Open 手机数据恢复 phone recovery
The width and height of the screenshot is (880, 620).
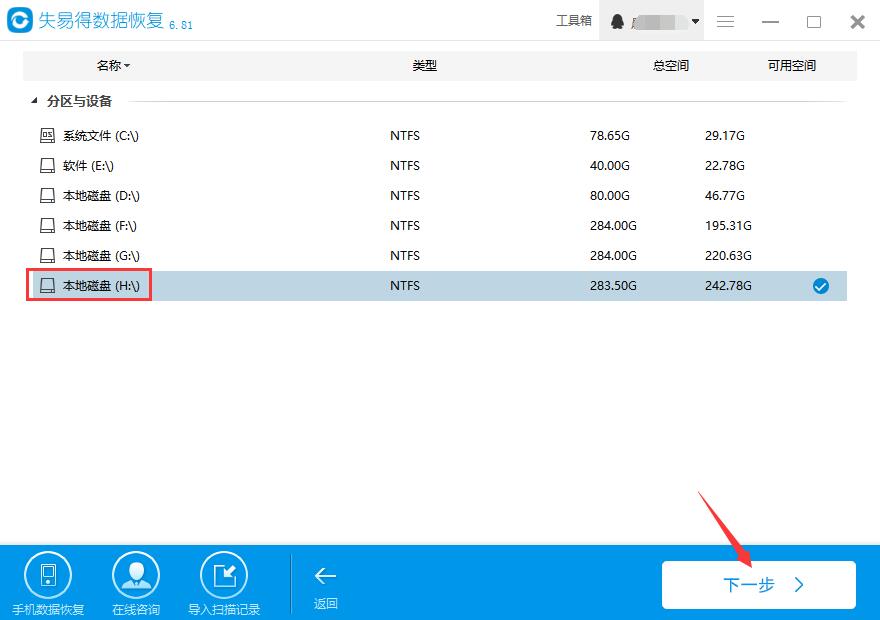[x=48, y=584]
